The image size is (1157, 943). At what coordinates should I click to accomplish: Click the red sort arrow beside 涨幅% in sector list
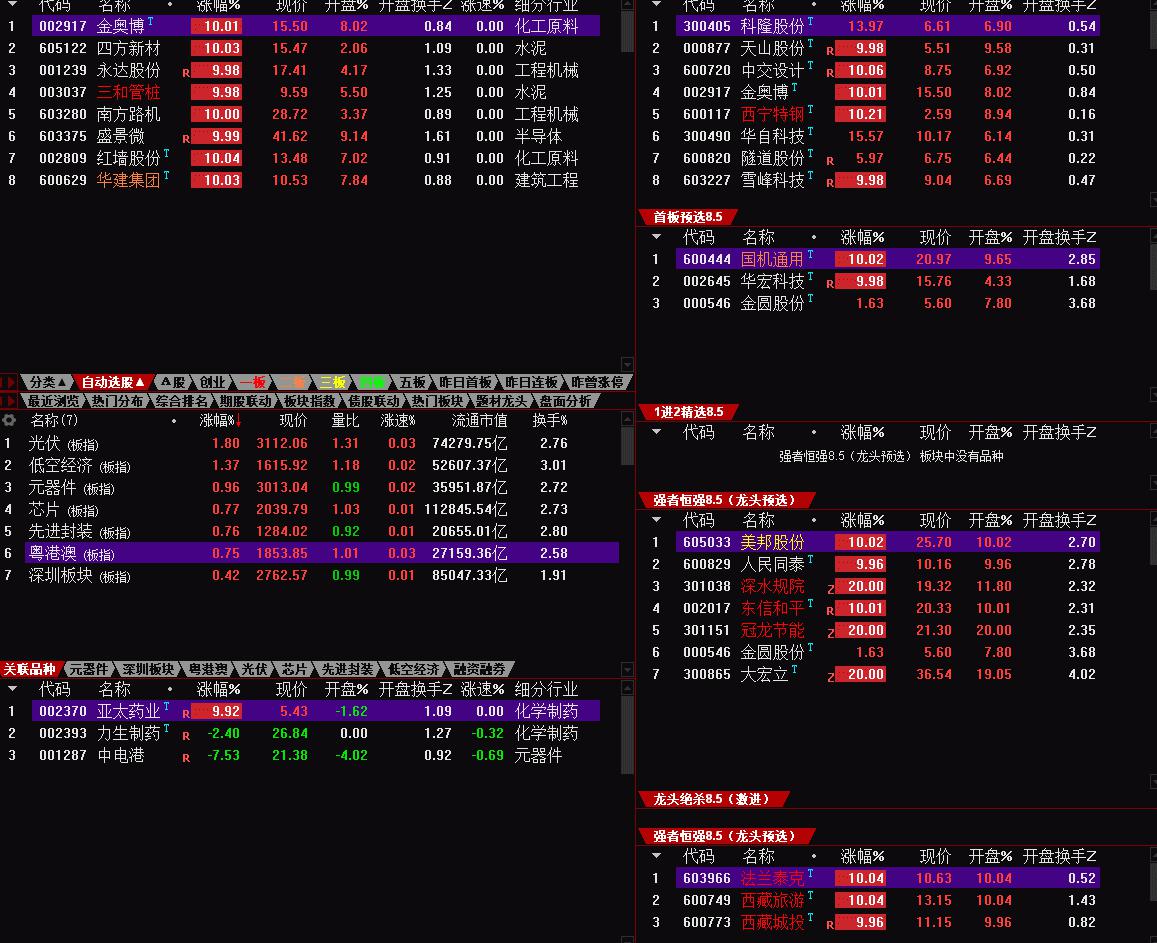pyautogui.click(x=238, y=421)
